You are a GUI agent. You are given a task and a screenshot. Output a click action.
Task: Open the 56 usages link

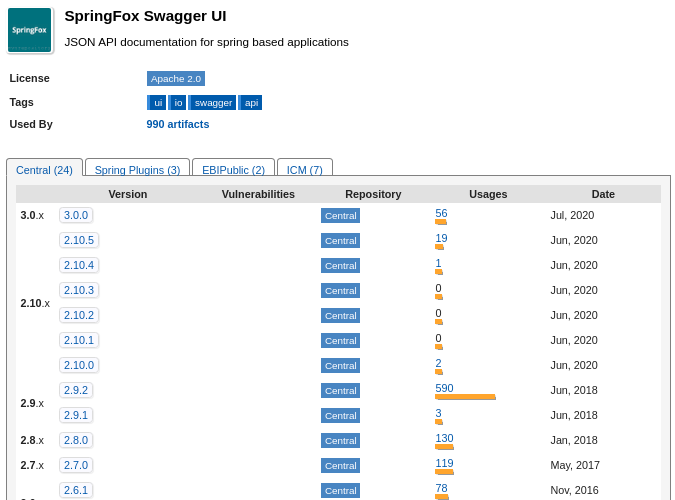click(441, 213)
